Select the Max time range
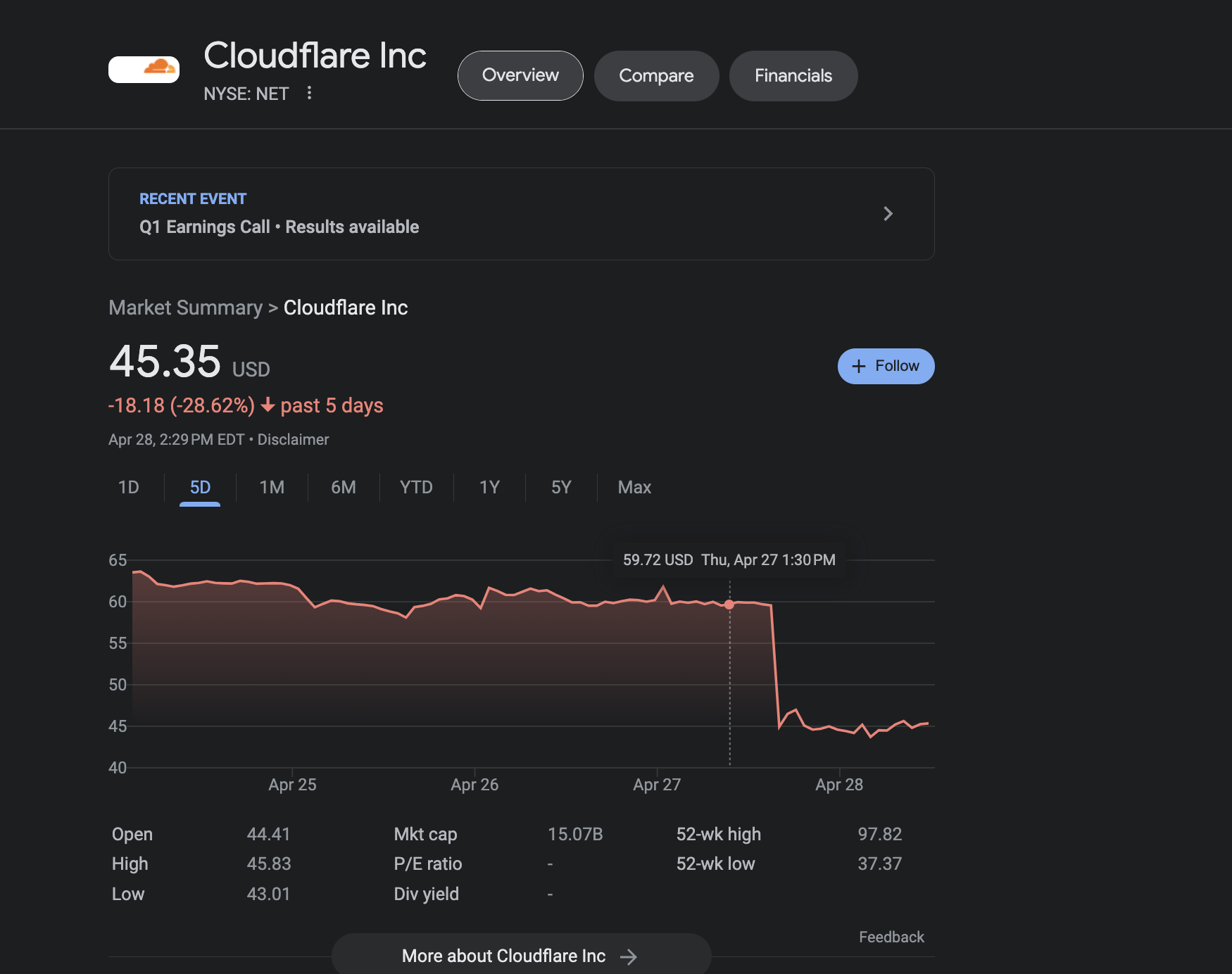 634,487
